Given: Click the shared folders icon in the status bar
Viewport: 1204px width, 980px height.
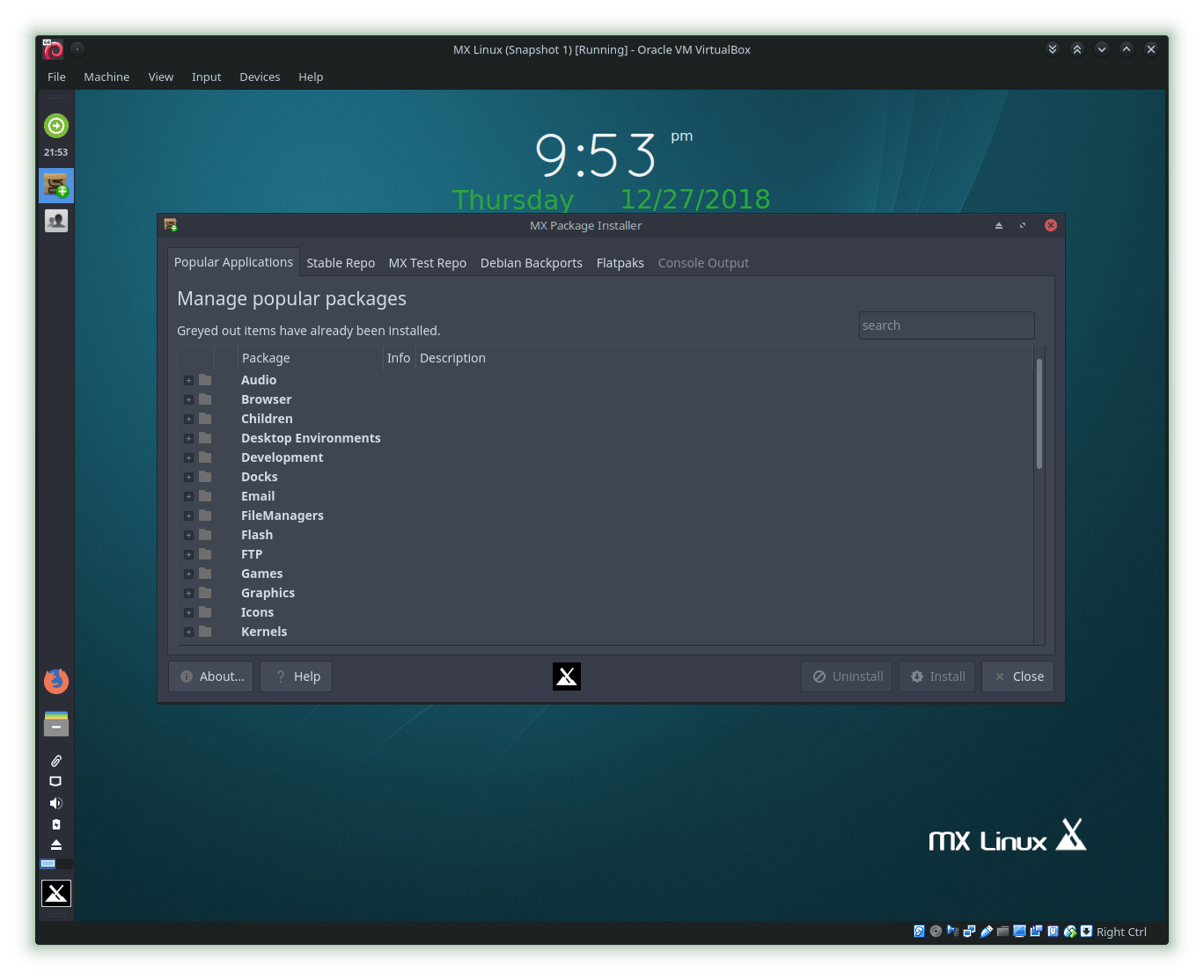Looking at the screenshot, I should coord(1002,932).
